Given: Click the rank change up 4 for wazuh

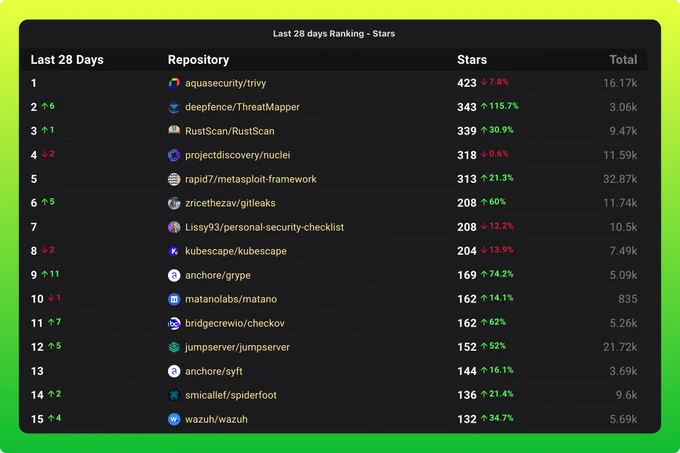Looking at the screenshot, I should point(55,418).
